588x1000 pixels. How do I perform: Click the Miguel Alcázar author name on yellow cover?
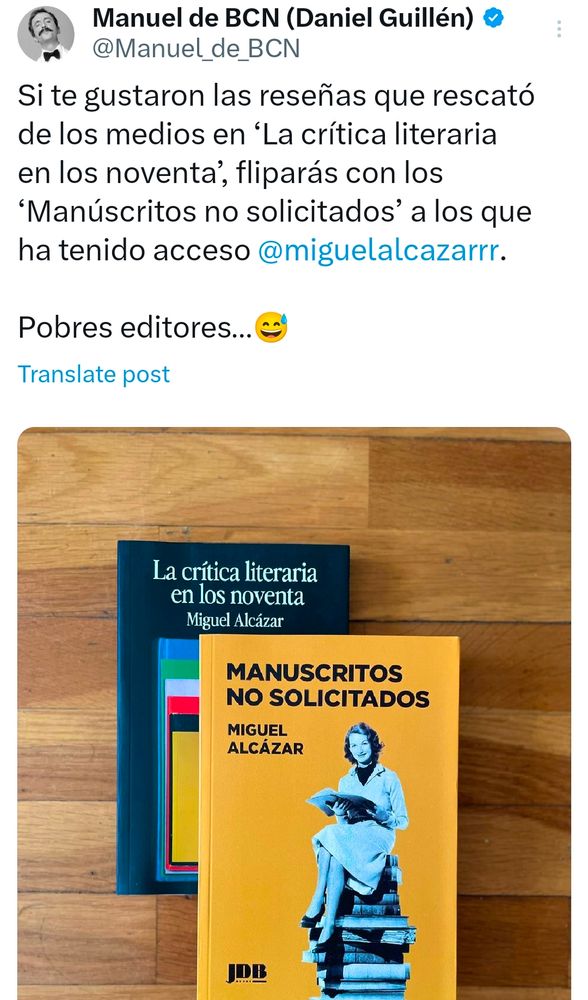[265, 739]
